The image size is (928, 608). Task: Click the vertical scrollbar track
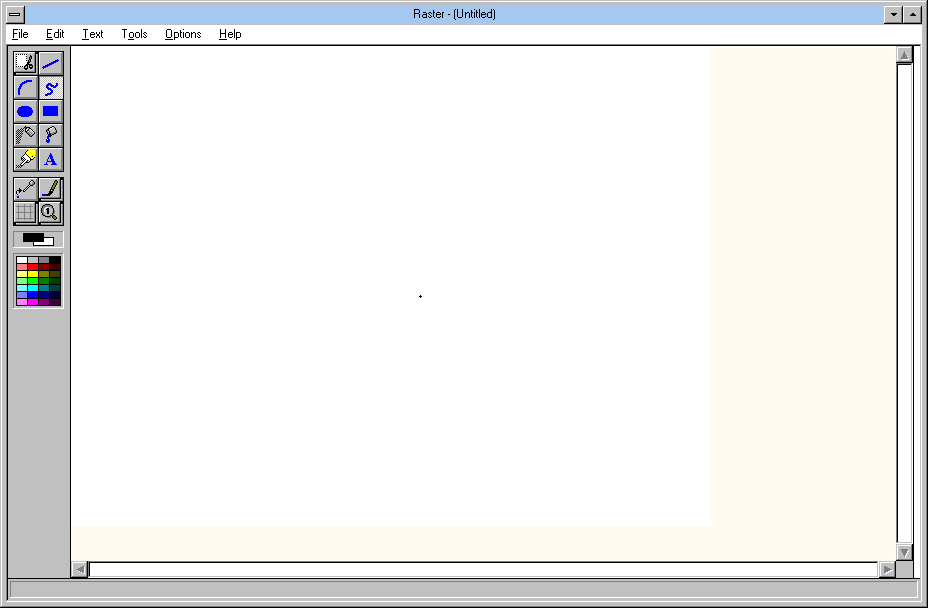click(x=904, y=304)
